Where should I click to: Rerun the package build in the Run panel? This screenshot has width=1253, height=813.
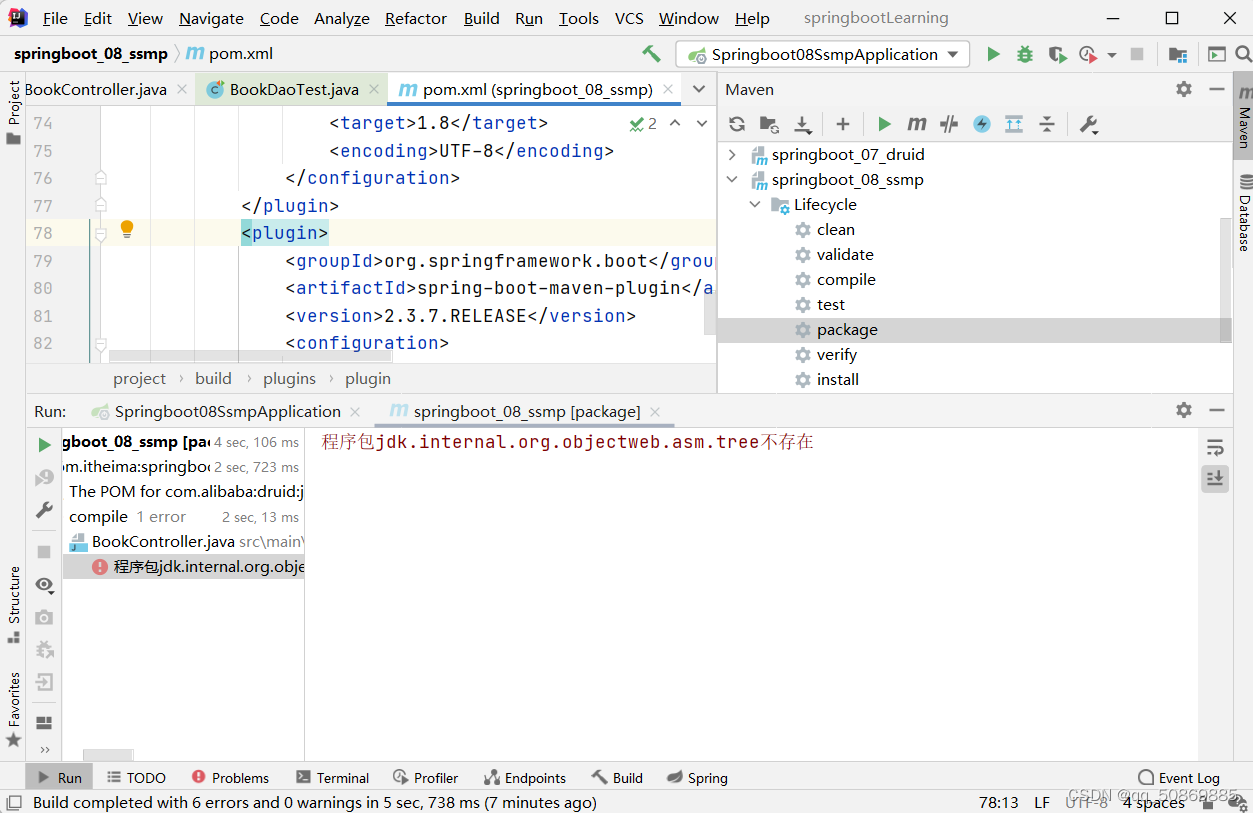pos(43,444)
